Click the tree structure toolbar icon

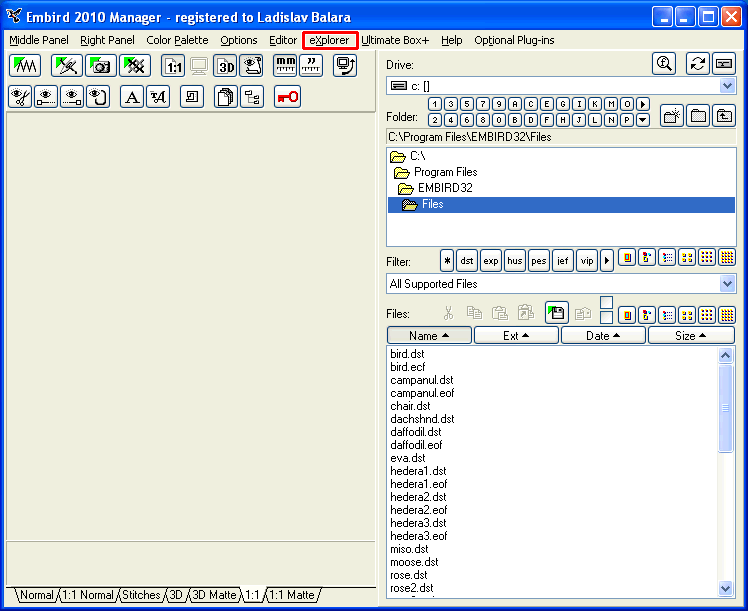252,97
